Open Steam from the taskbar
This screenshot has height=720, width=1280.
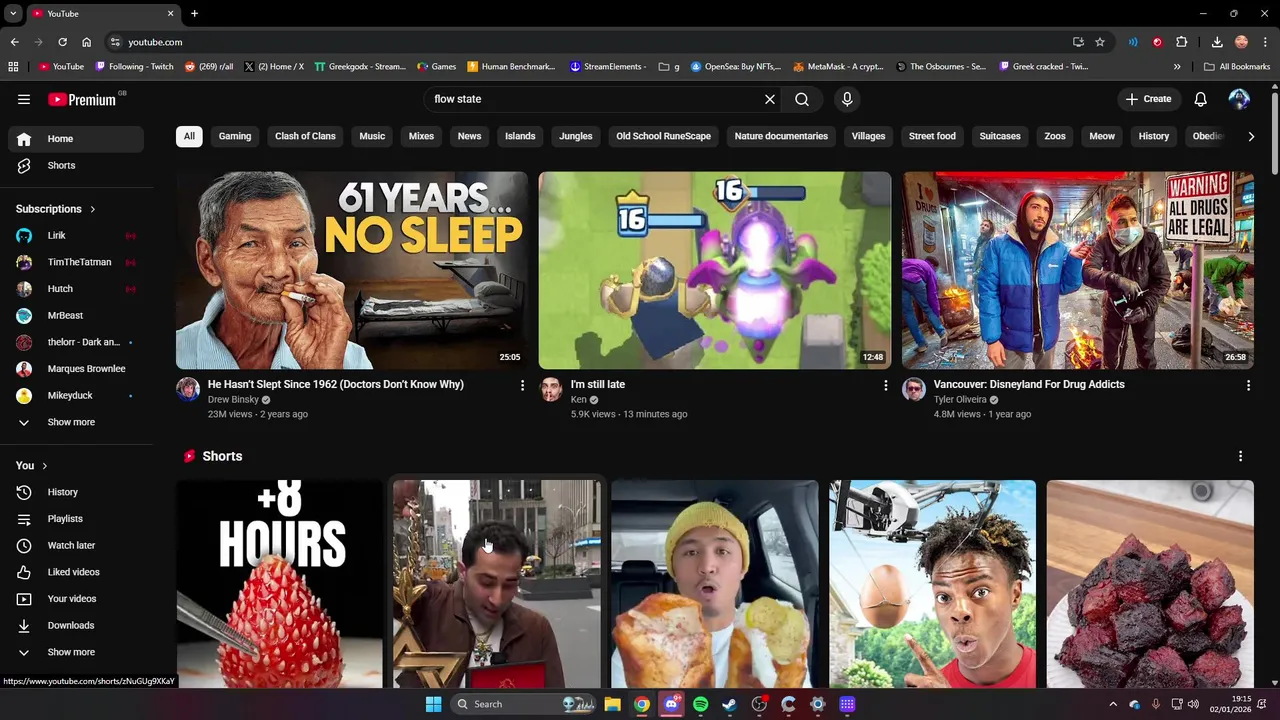pos(729,704)
